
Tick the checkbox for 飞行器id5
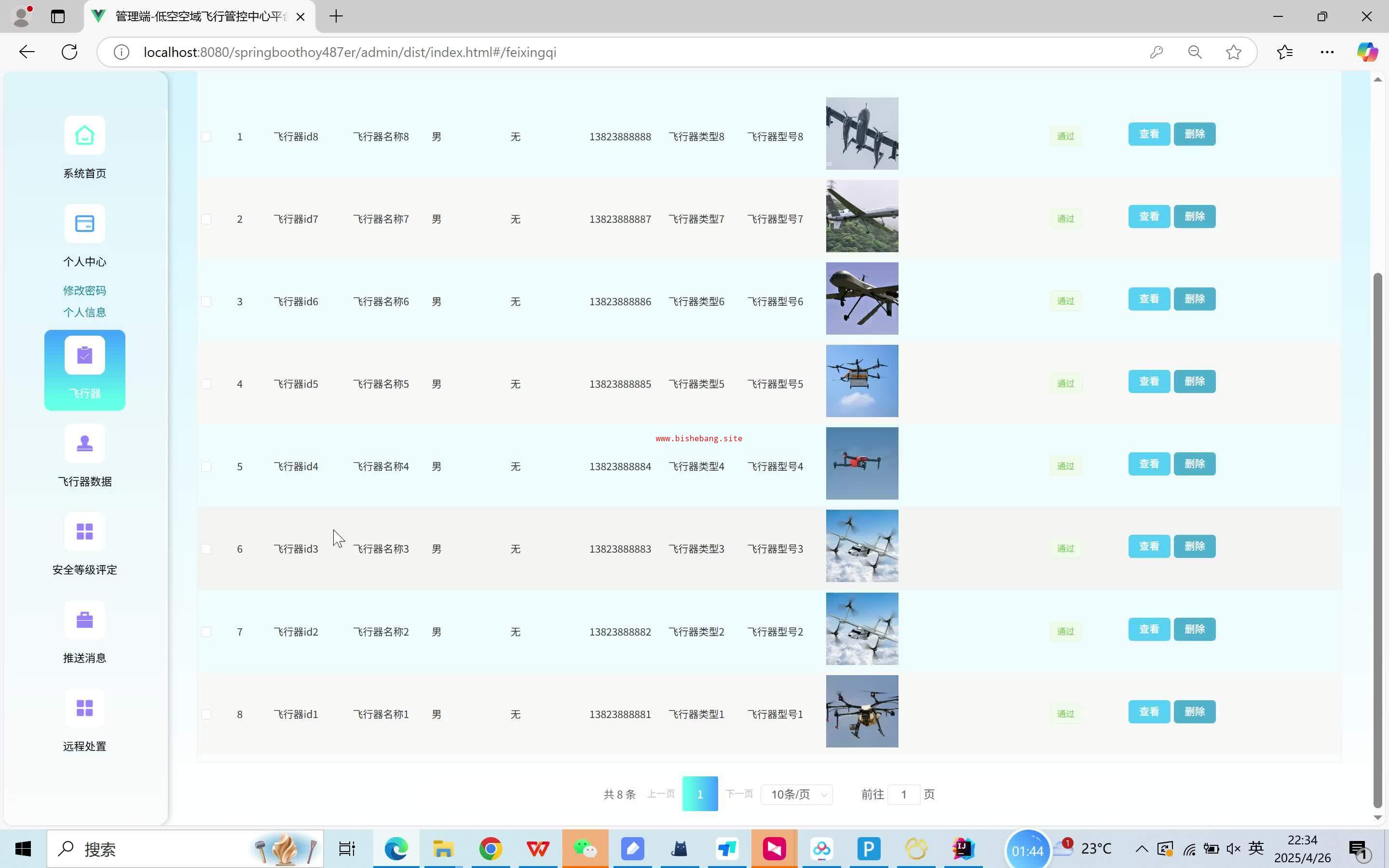pos(206,384)
